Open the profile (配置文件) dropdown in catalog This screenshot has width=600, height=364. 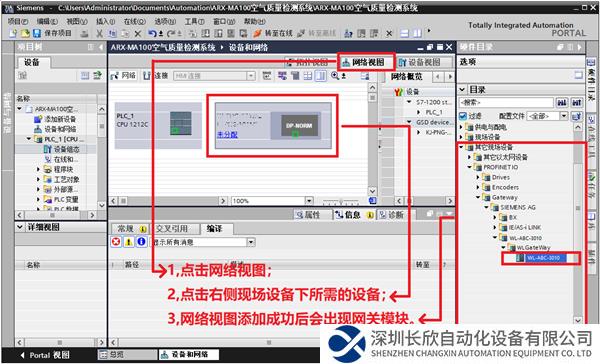pos(564,116)
